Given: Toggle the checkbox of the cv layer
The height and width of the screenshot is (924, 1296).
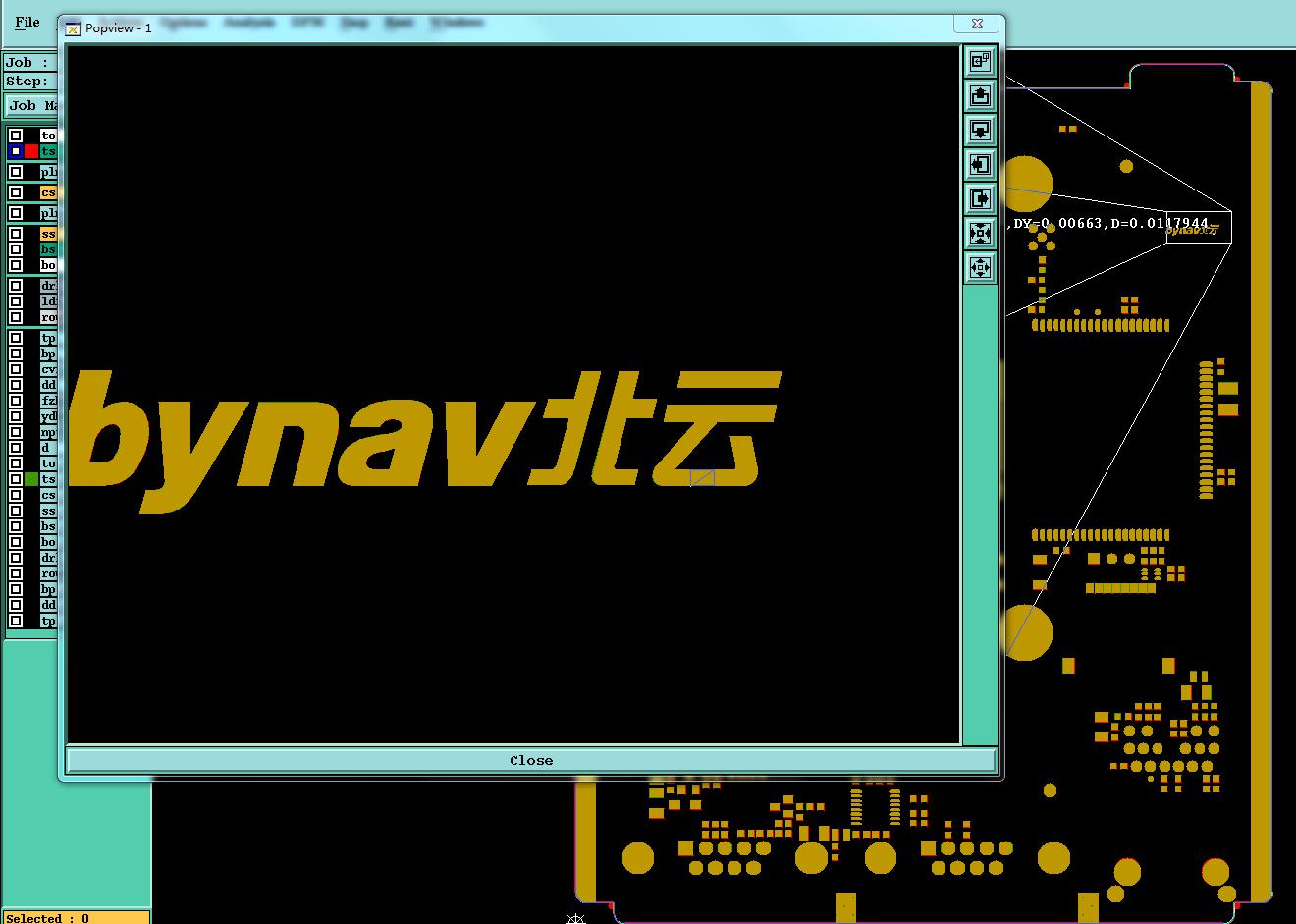Looking at the screenshot, I should 16,369.
